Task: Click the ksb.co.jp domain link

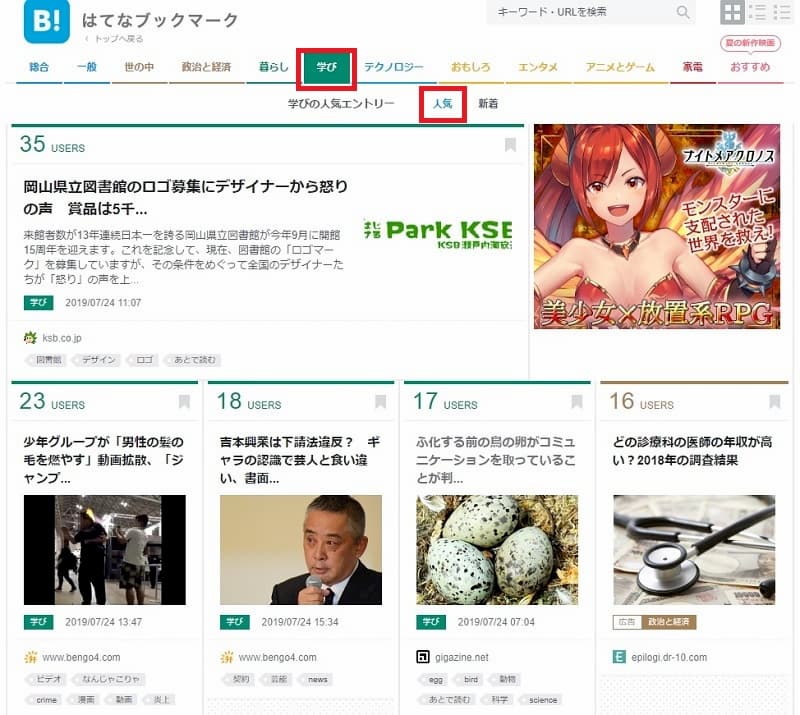Action: 62,338
